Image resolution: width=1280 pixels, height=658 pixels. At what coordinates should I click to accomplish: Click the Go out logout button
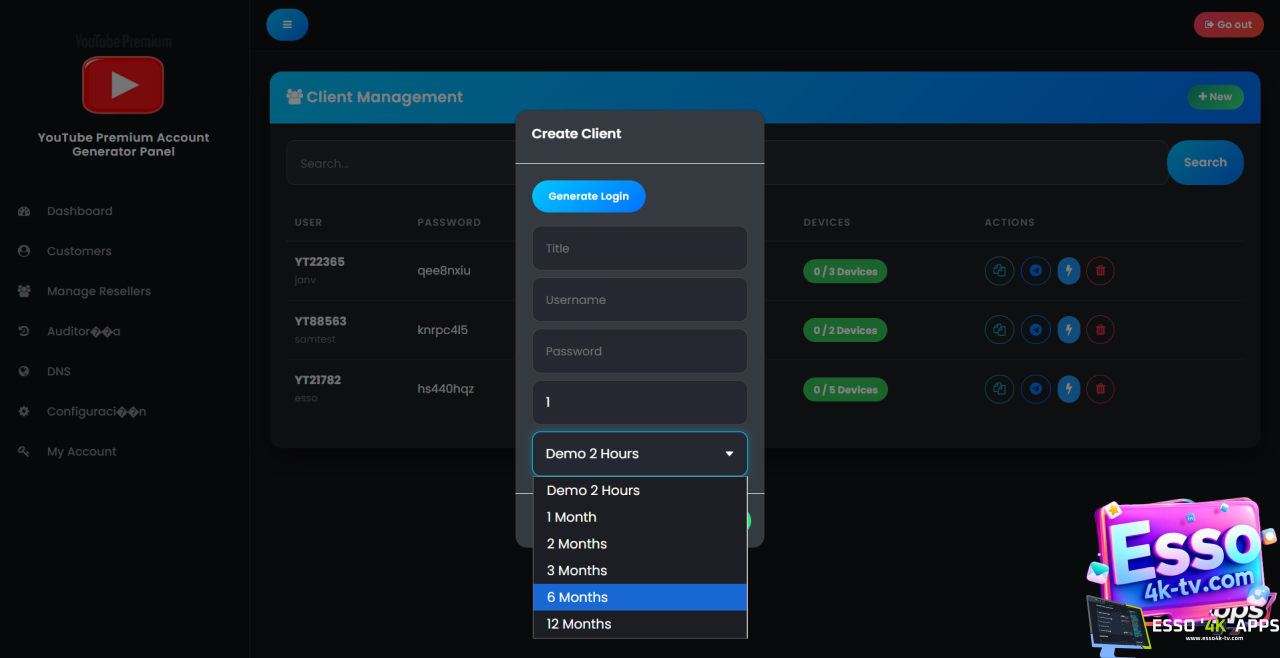coord(1228,25)
